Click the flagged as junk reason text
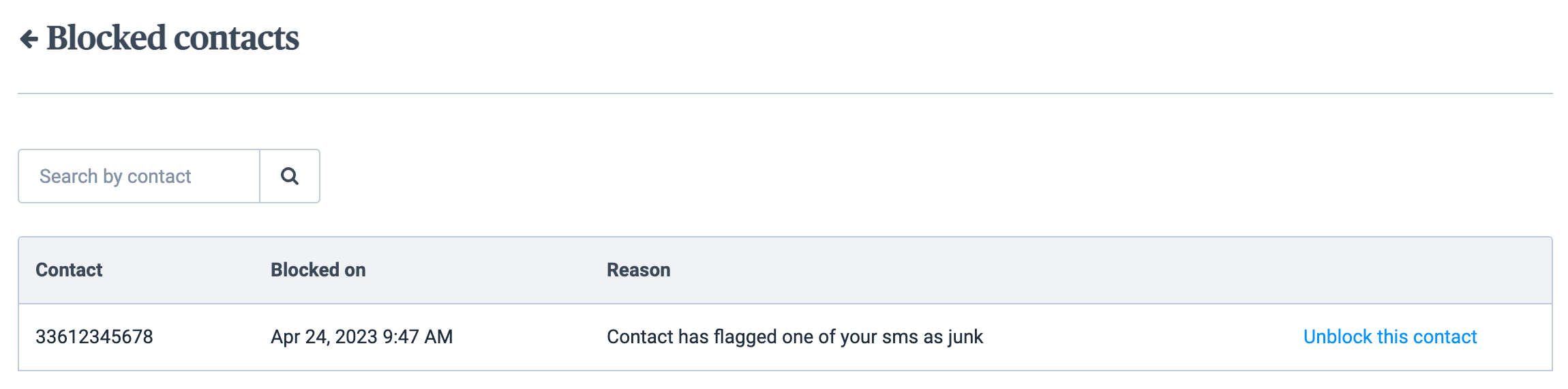Viewport: 1568px width, 389px height. (794, 336)
